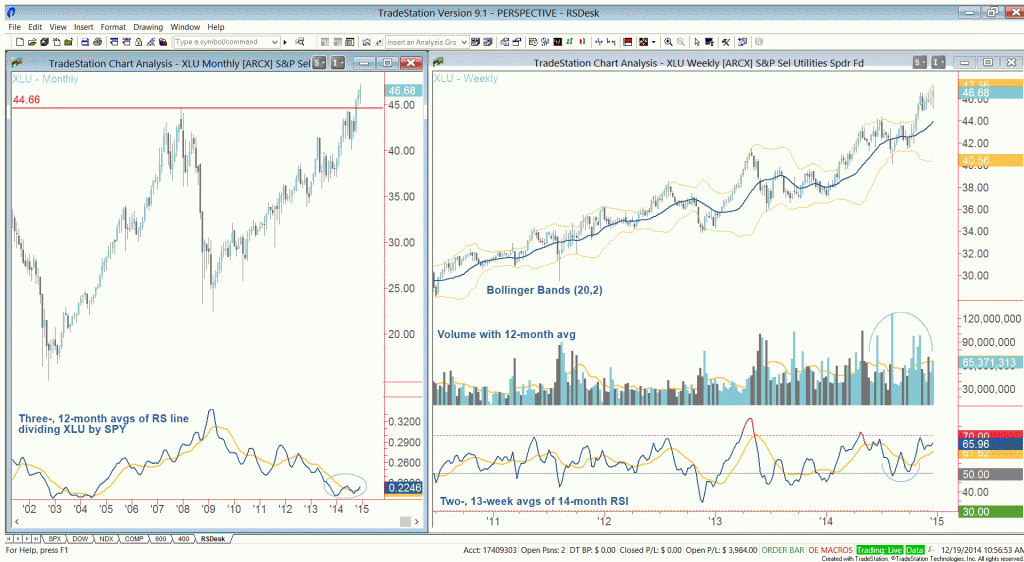Click the Volume with 12-month avg label
The width and height of the screenshot is (1024, 562).
[506, 335]
